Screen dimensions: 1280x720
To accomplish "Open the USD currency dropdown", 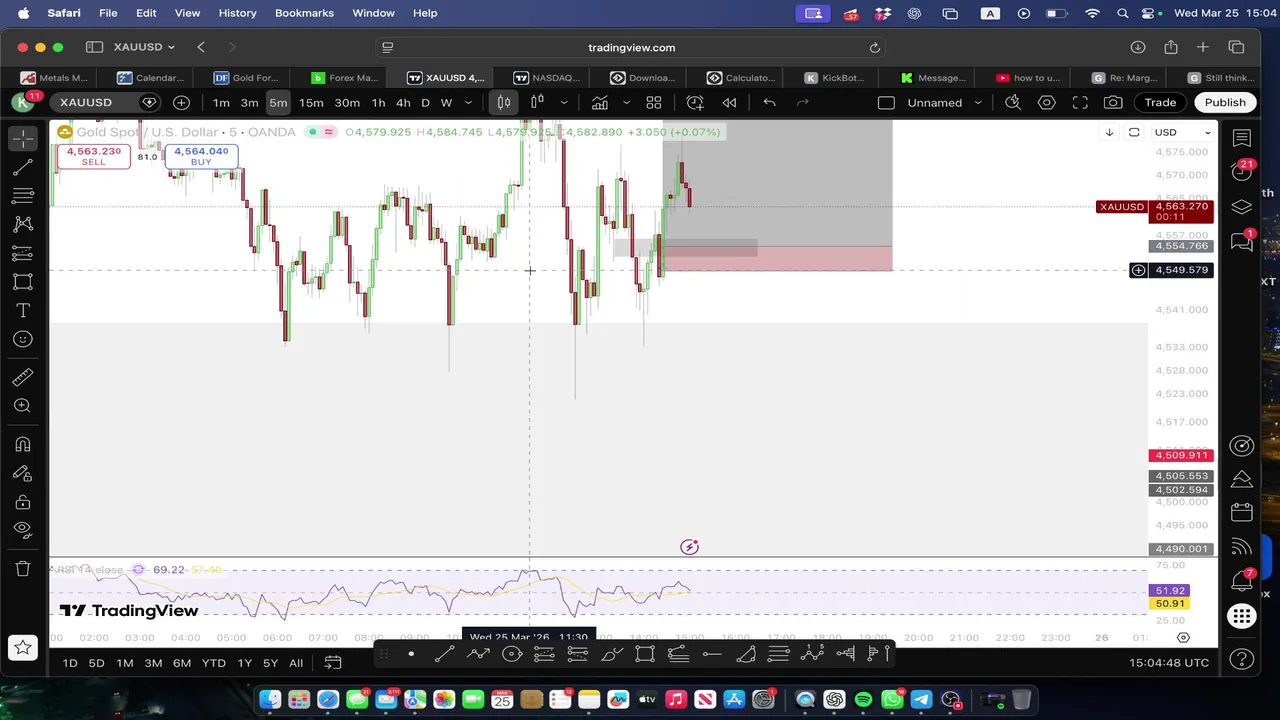I will [x=1183, y=132].
